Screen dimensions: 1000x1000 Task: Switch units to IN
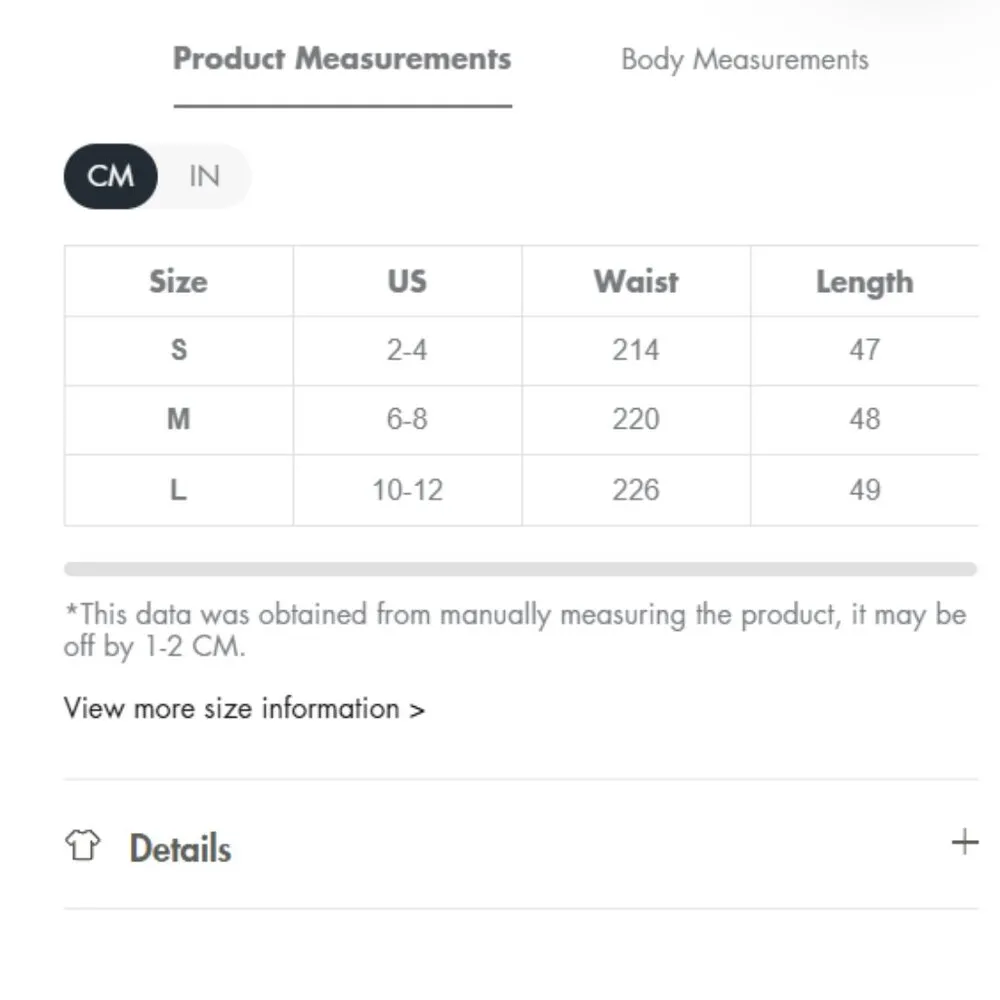(203, 177)
